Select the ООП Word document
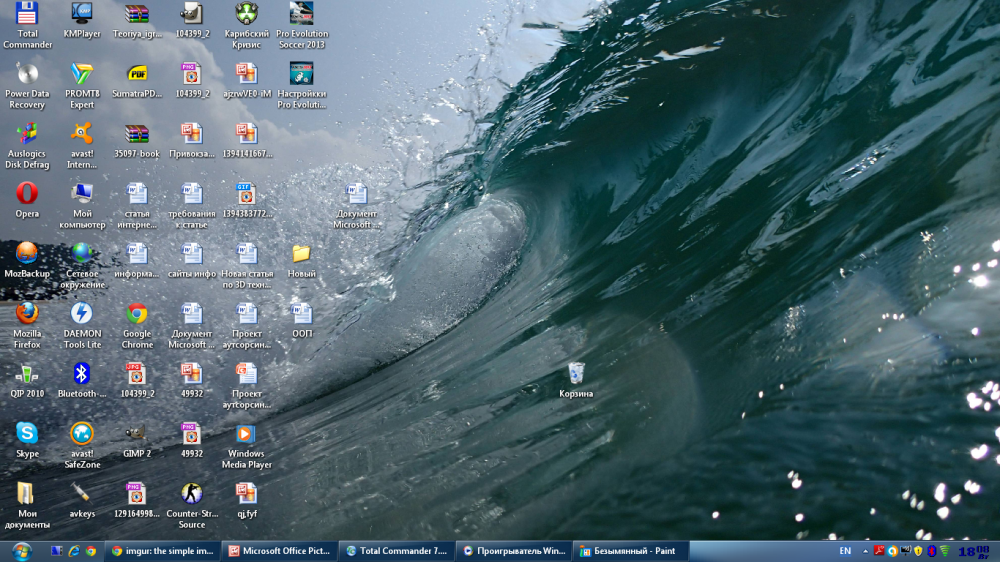Screen dimensions: 1000x562 (x=302, y=320)
